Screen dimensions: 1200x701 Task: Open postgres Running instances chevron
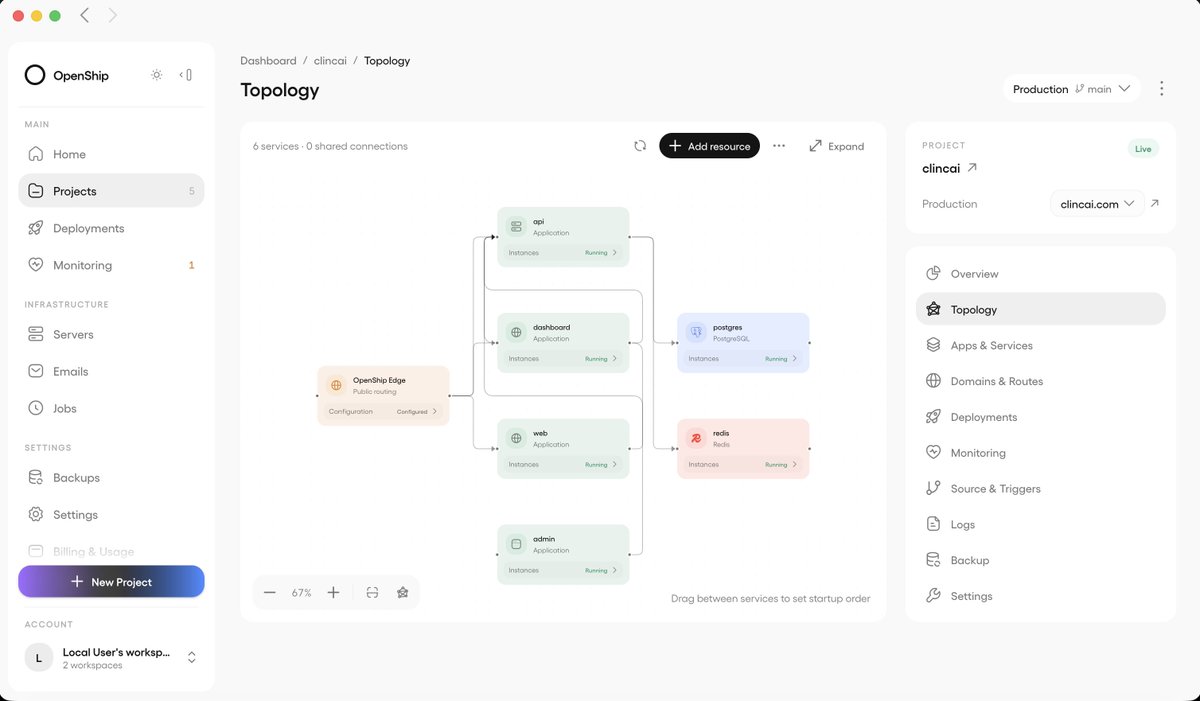(795, 359)
